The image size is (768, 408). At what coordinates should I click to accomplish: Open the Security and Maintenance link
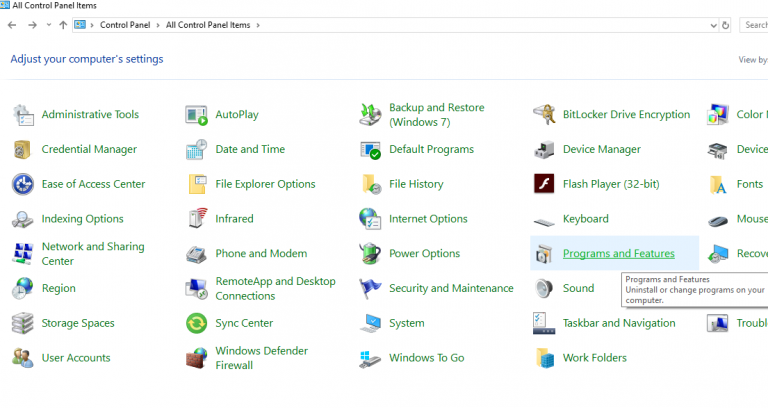(451, 288)
